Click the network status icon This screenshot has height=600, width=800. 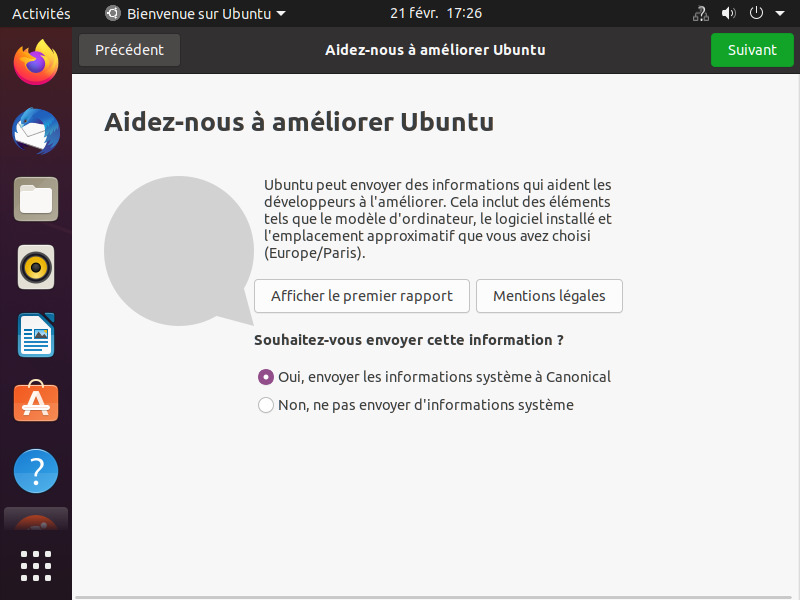click(700, 14)
